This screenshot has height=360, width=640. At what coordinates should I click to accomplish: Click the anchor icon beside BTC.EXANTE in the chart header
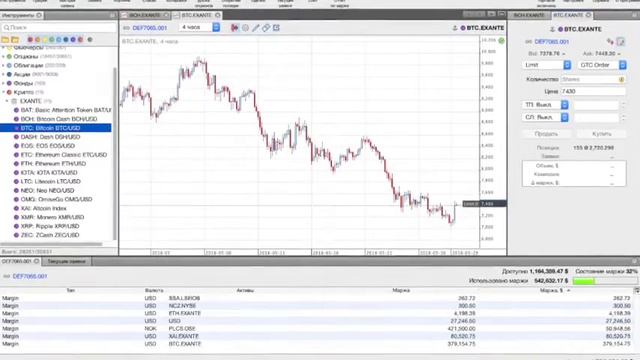(455, 28)
